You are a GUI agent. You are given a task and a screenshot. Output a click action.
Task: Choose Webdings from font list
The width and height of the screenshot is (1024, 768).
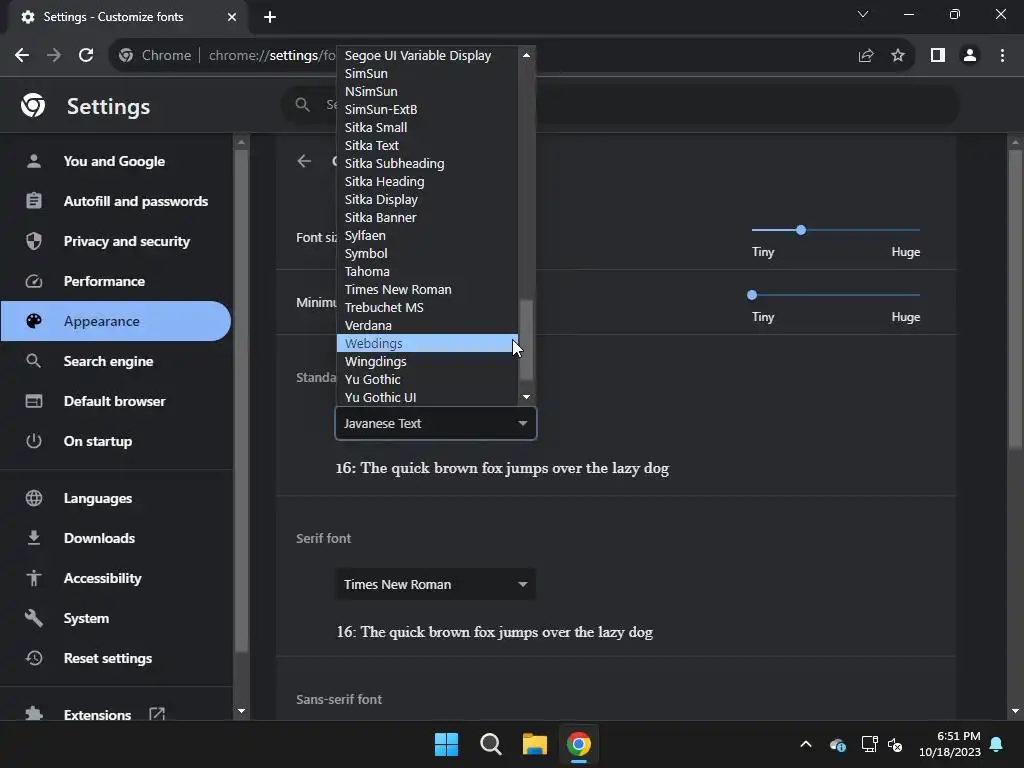[x=427, y=343]
